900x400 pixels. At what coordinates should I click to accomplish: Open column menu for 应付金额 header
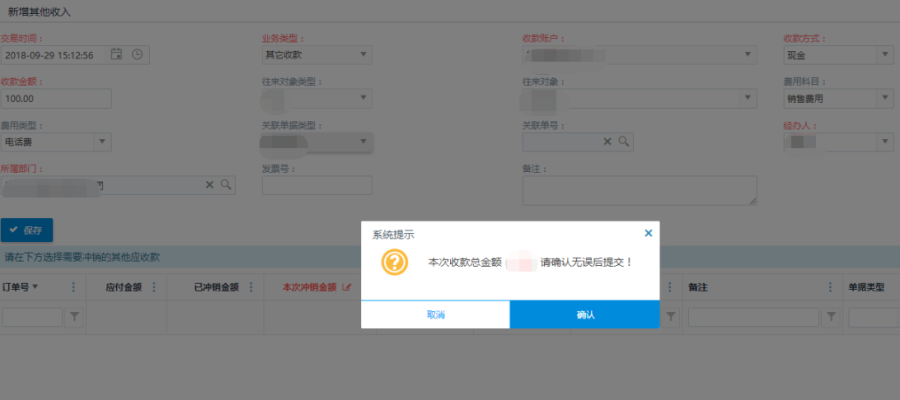153,287
